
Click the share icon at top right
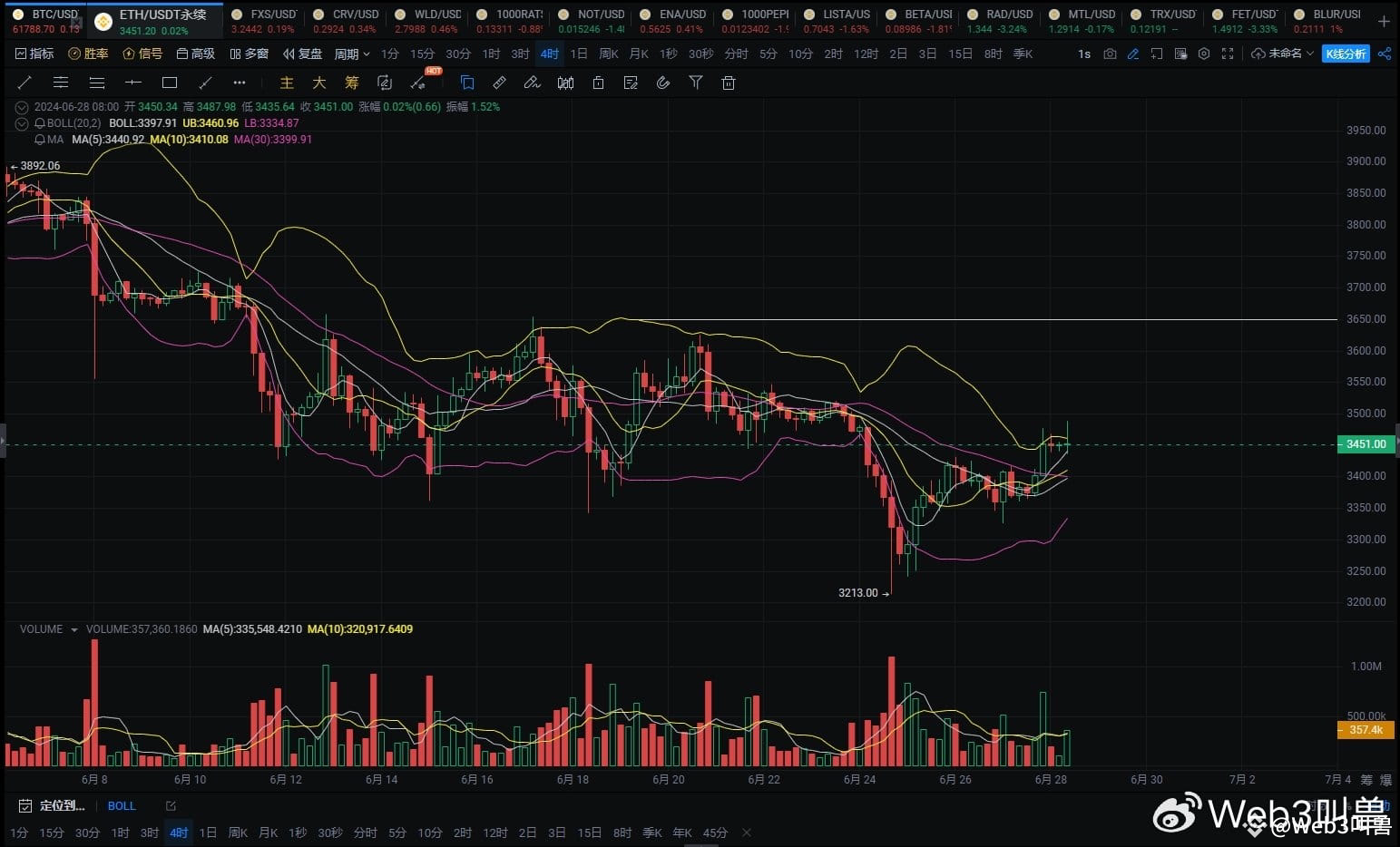(1384, 54)
